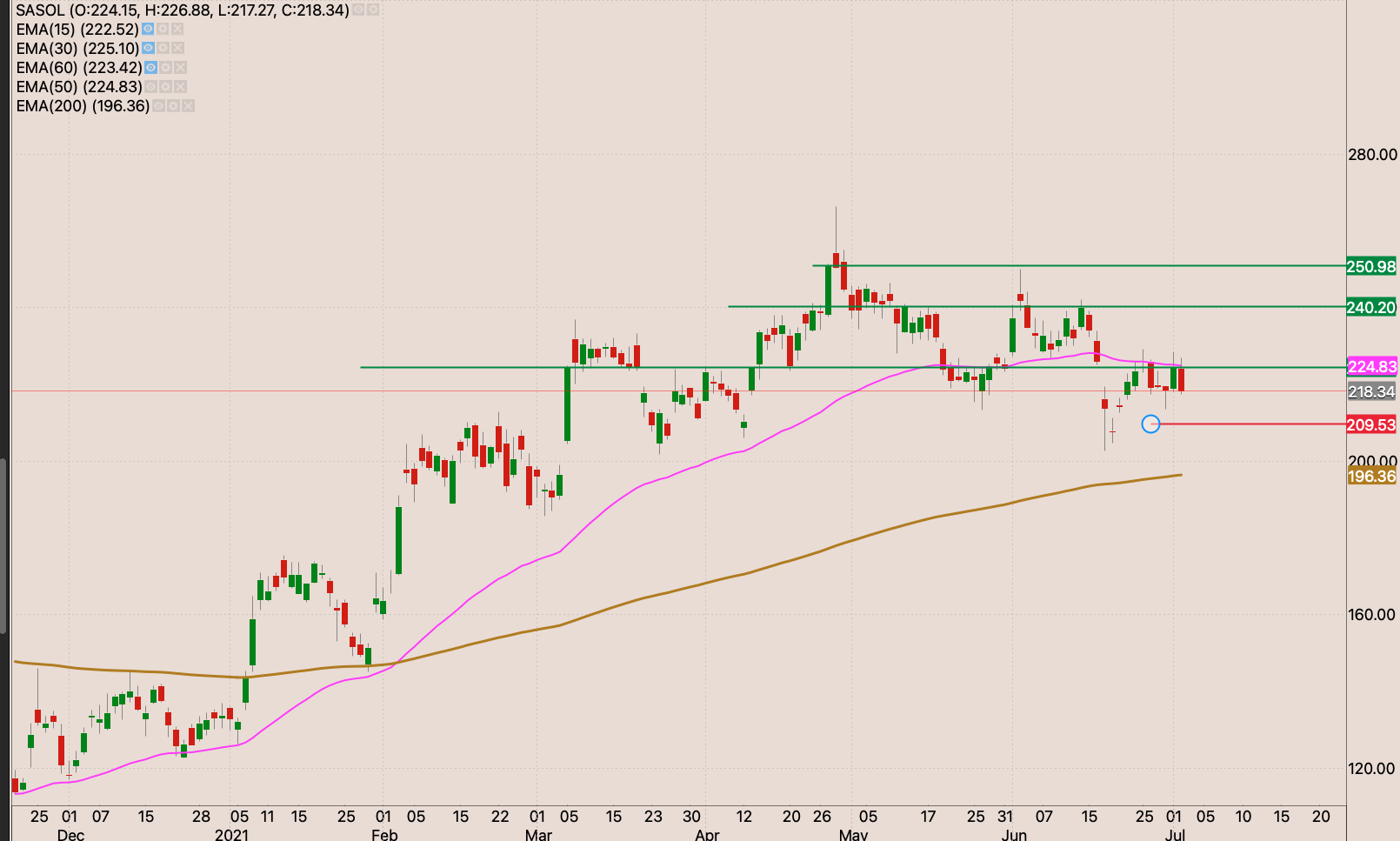Click the red 209.53 price level label
The width and height of the screenshot is (1400, 841).
point(1371,424)
